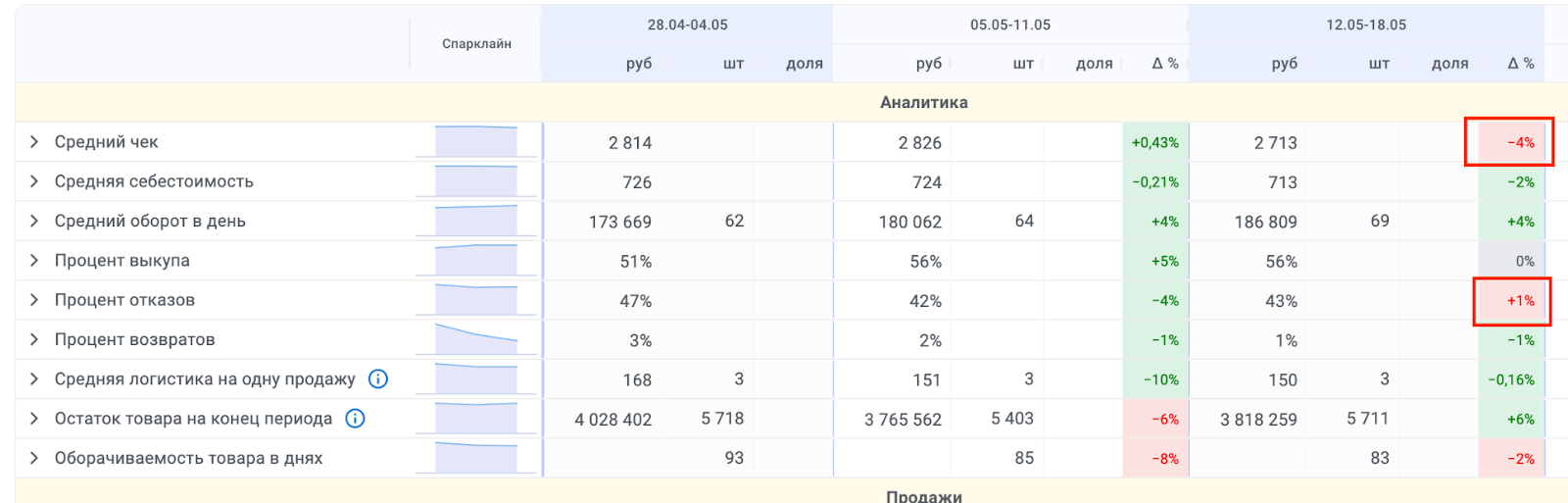Click info icon beside Остаток товара
The width and height of the screenshot is (1568, 503).
[356, 419]
